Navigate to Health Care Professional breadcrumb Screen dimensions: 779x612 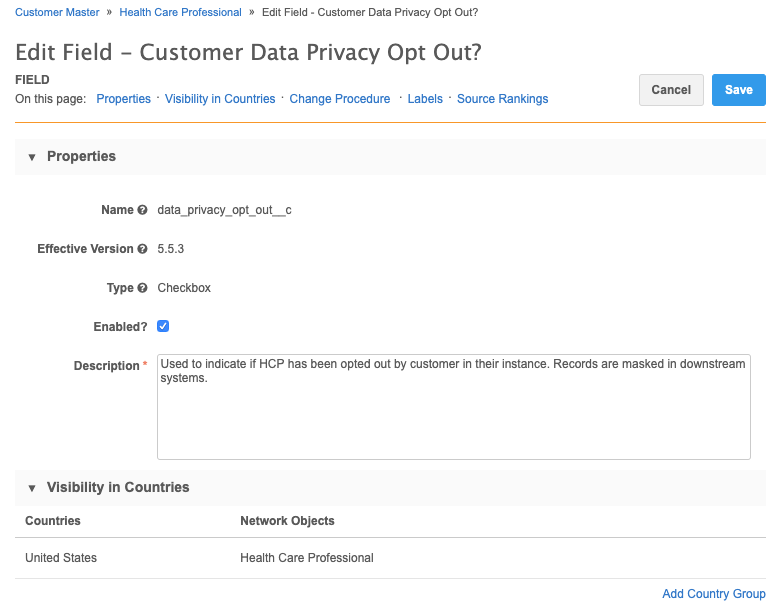tap(180, 12)
